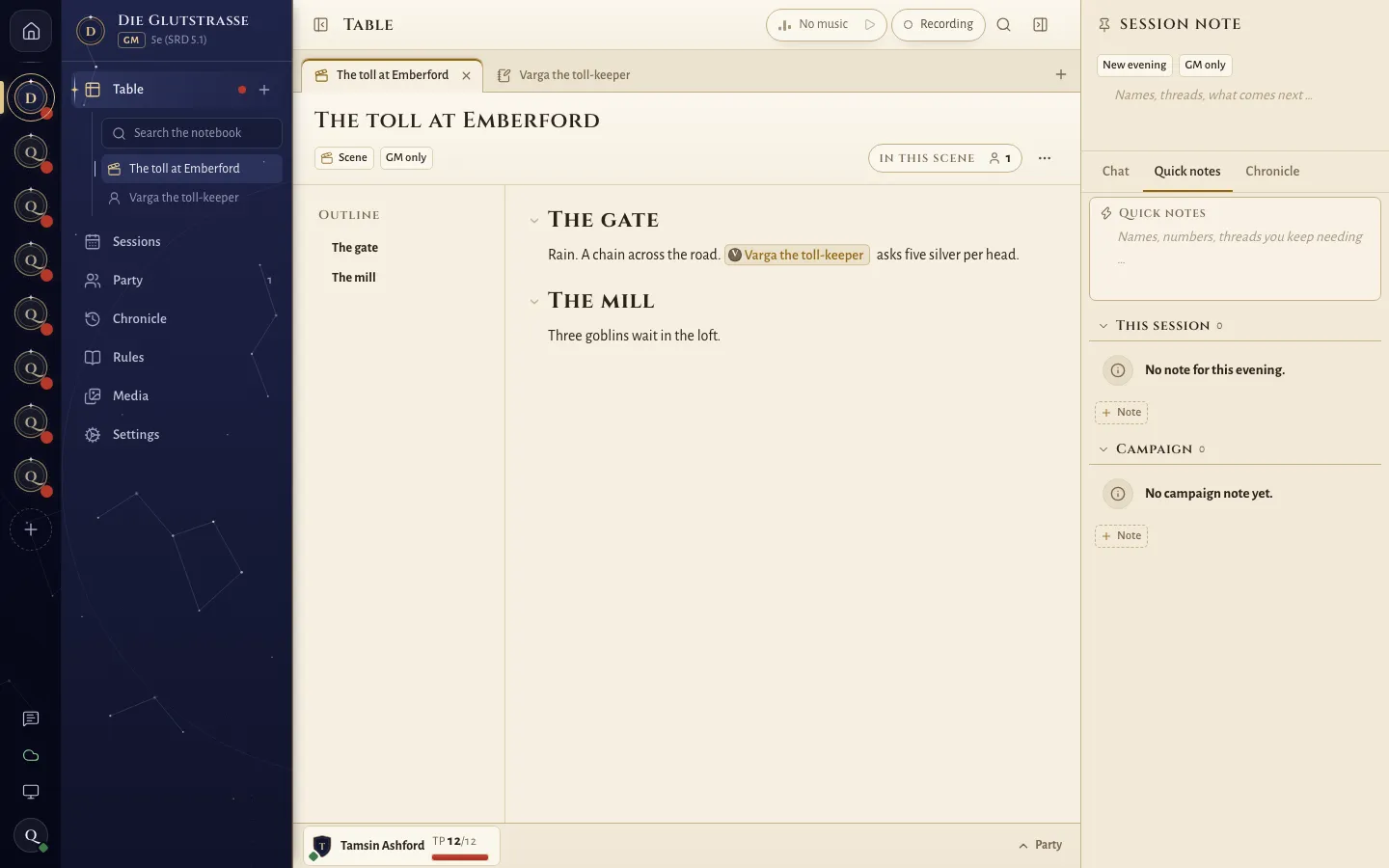Open the chat messages icon in the rail
The height and width of the screenshot is (868, 1389).
coord(31,719)
